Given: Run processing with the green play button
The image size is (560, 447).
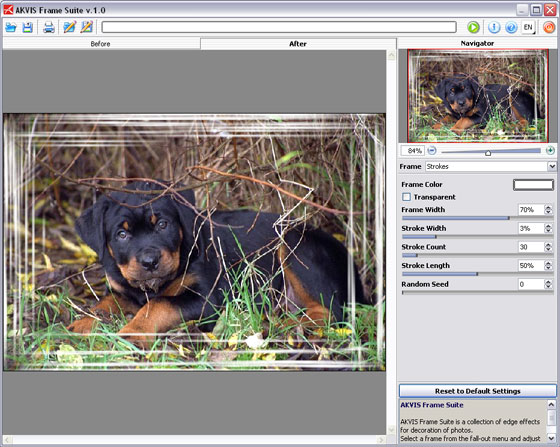Looking at the screenshot, I should (x=473, y=27).
